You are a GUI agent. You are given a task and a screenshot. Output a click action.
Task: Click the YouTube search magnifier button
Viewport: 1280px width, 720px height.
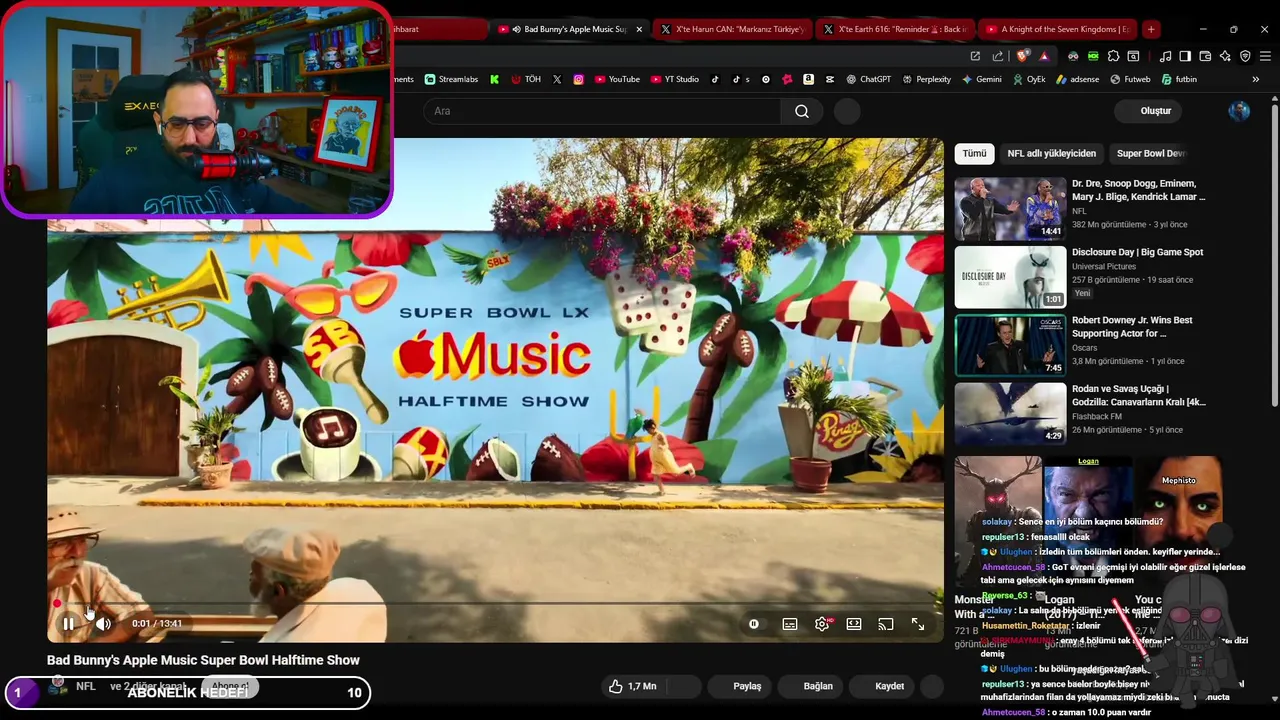click(x=802, y=111)
